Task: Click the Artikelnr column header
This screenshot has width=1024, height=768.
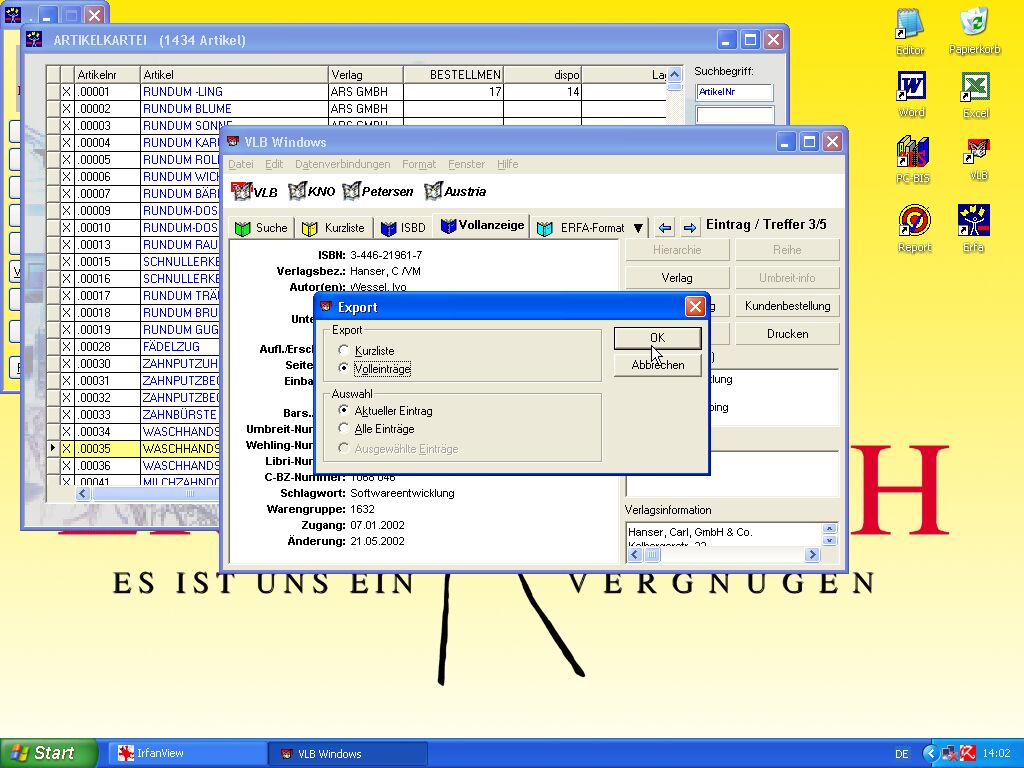Action: click(x=107, y=74)
